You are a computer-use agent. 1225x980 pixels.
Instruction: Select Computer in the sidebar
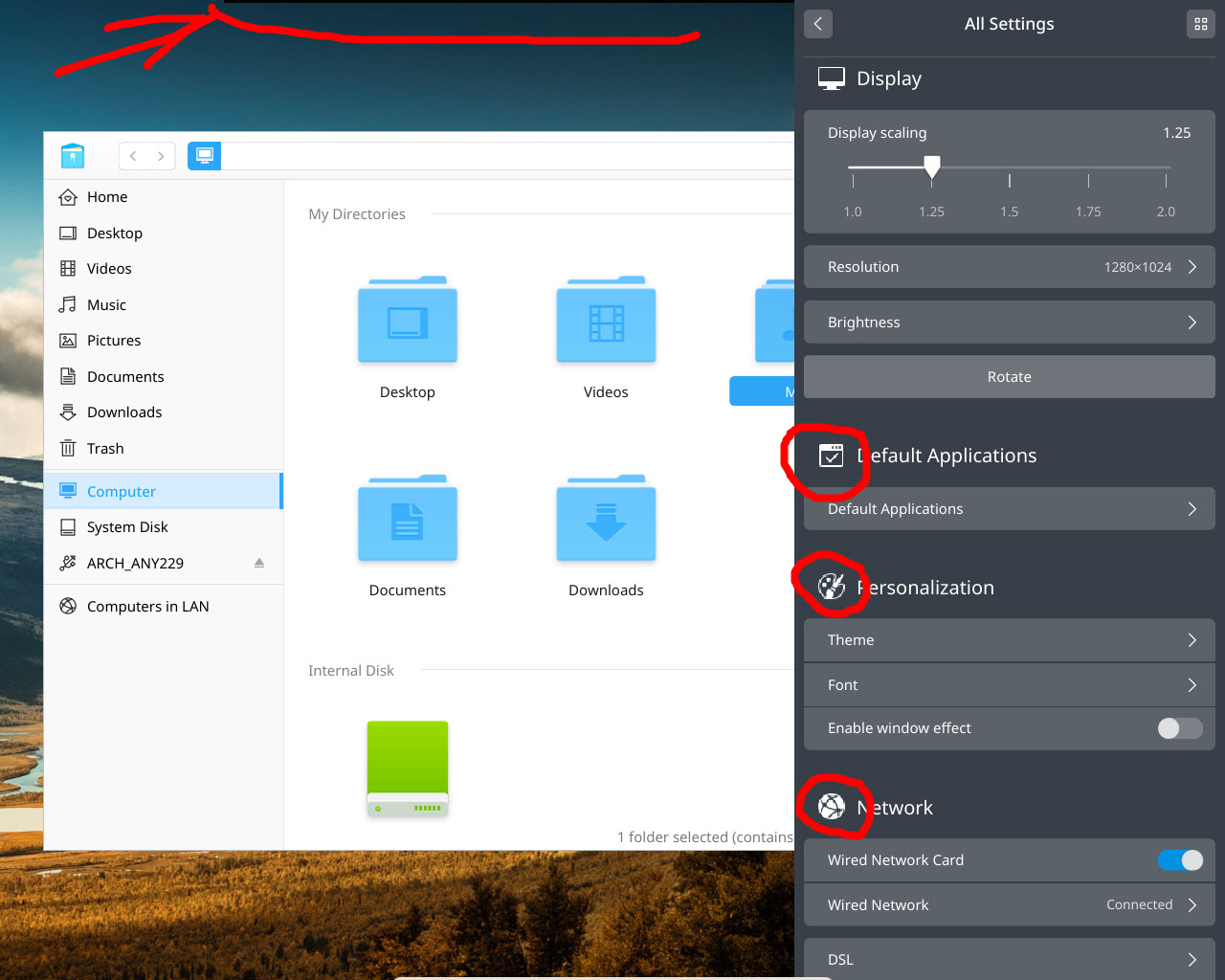pos(163,491)
